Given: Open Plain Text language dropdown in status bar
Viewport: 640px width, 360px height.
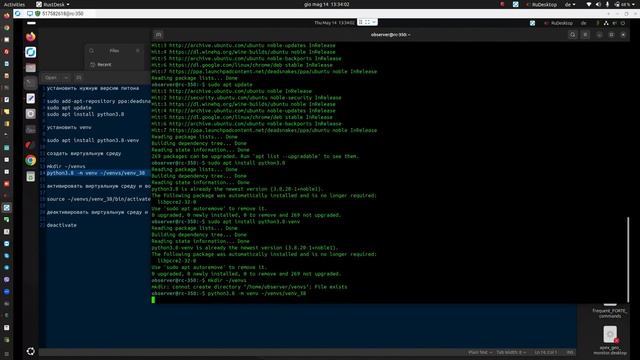Looking at the screenshot, I should click(x=480, y=352).
